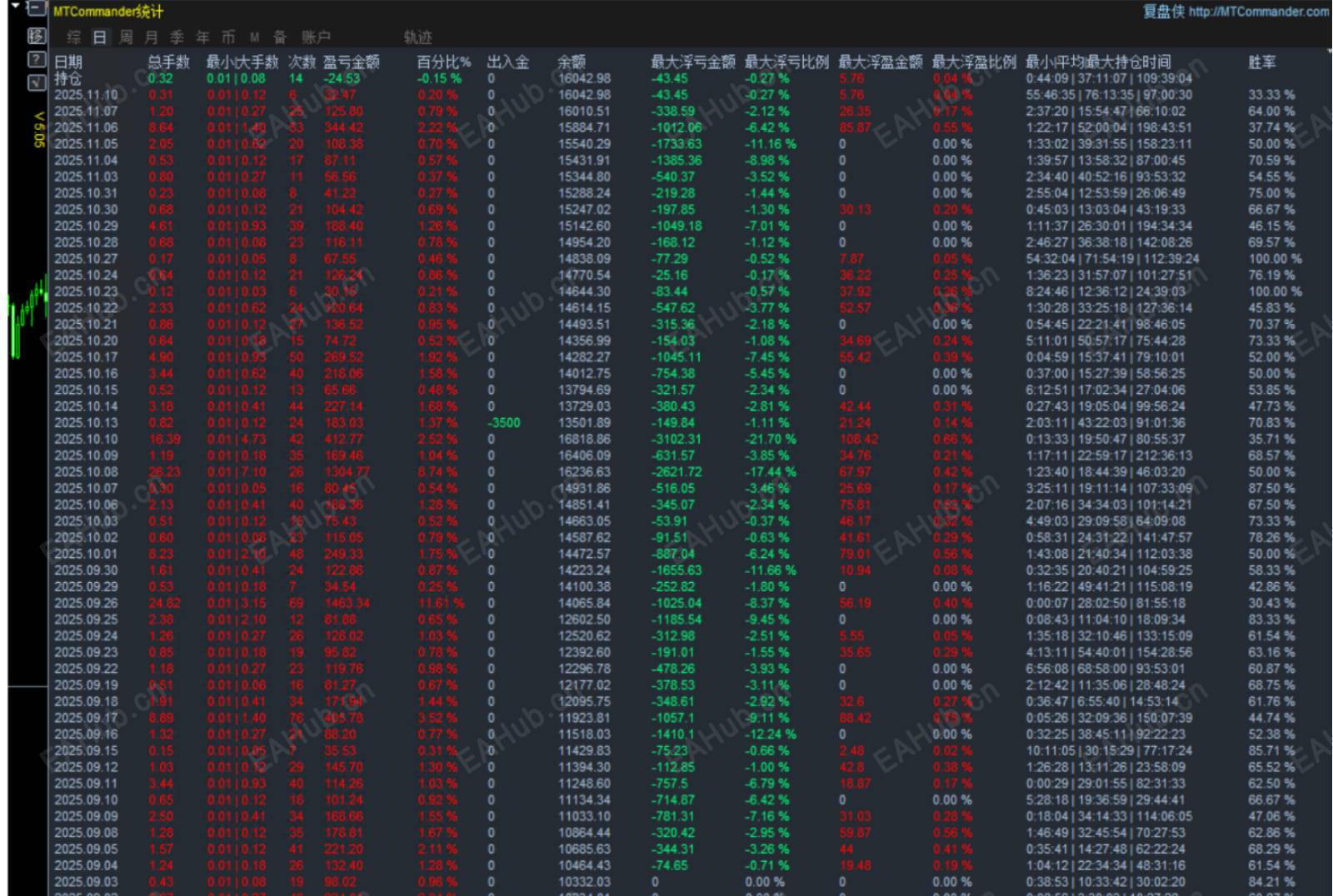Select the 2025.10.01 date row

pos(87,554)
